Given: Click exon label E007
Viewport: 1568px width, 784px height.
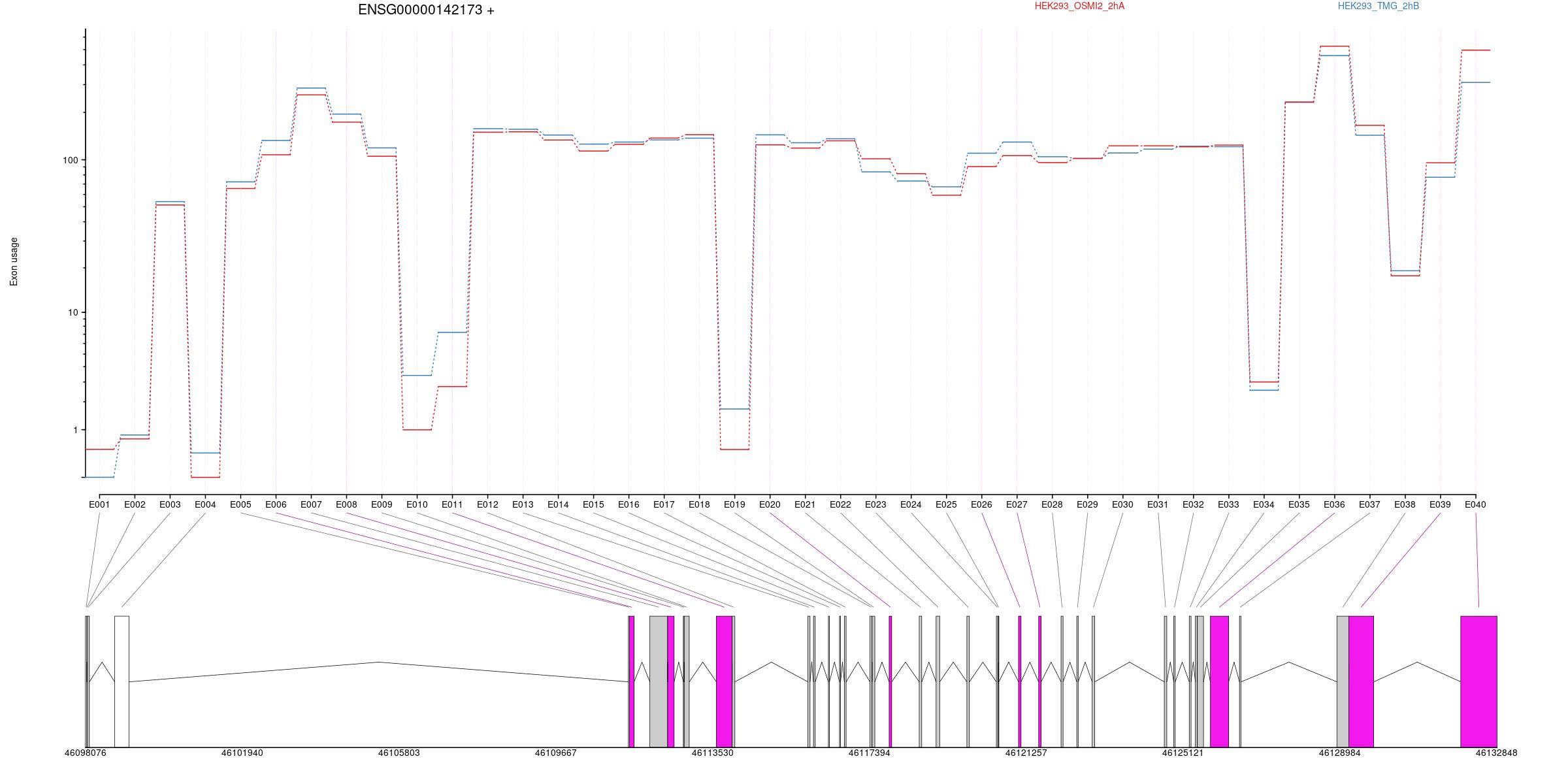Looking at the screenshot, I should tap(311, 504).
